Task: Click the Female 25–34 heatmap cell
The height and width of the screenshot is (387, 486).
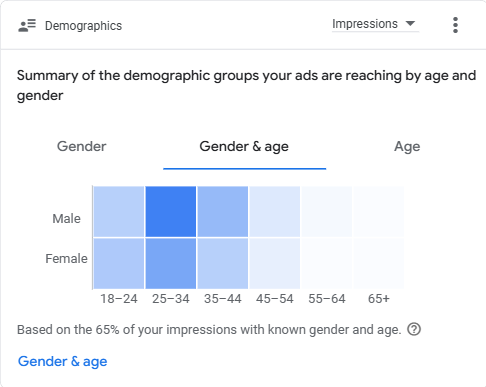Action: point(171,263)
